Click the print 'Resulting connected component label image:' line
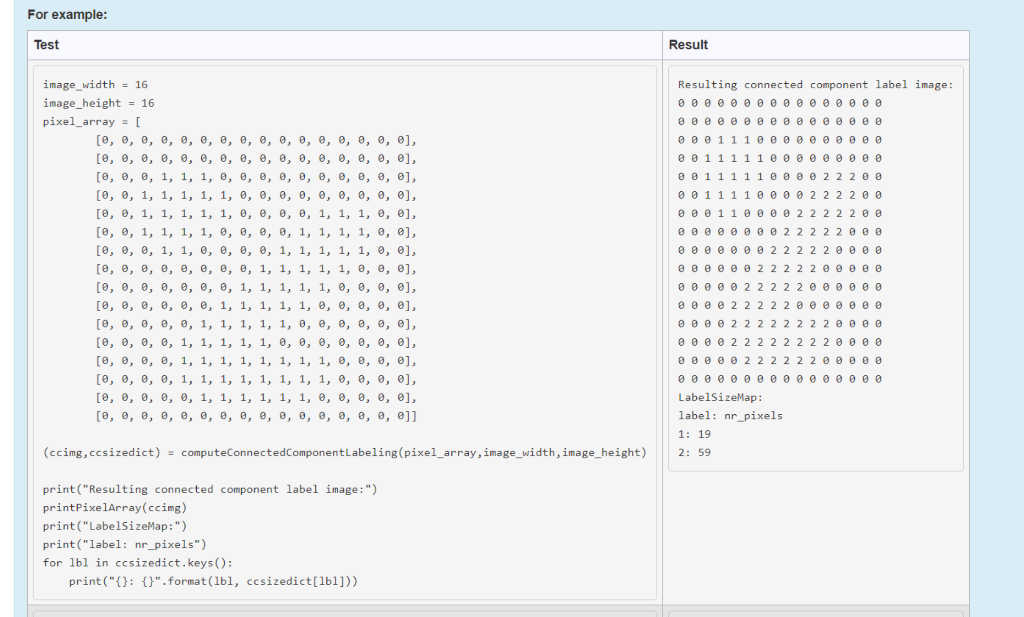Viewport: 1024px width, 617px height. (210, 489)
